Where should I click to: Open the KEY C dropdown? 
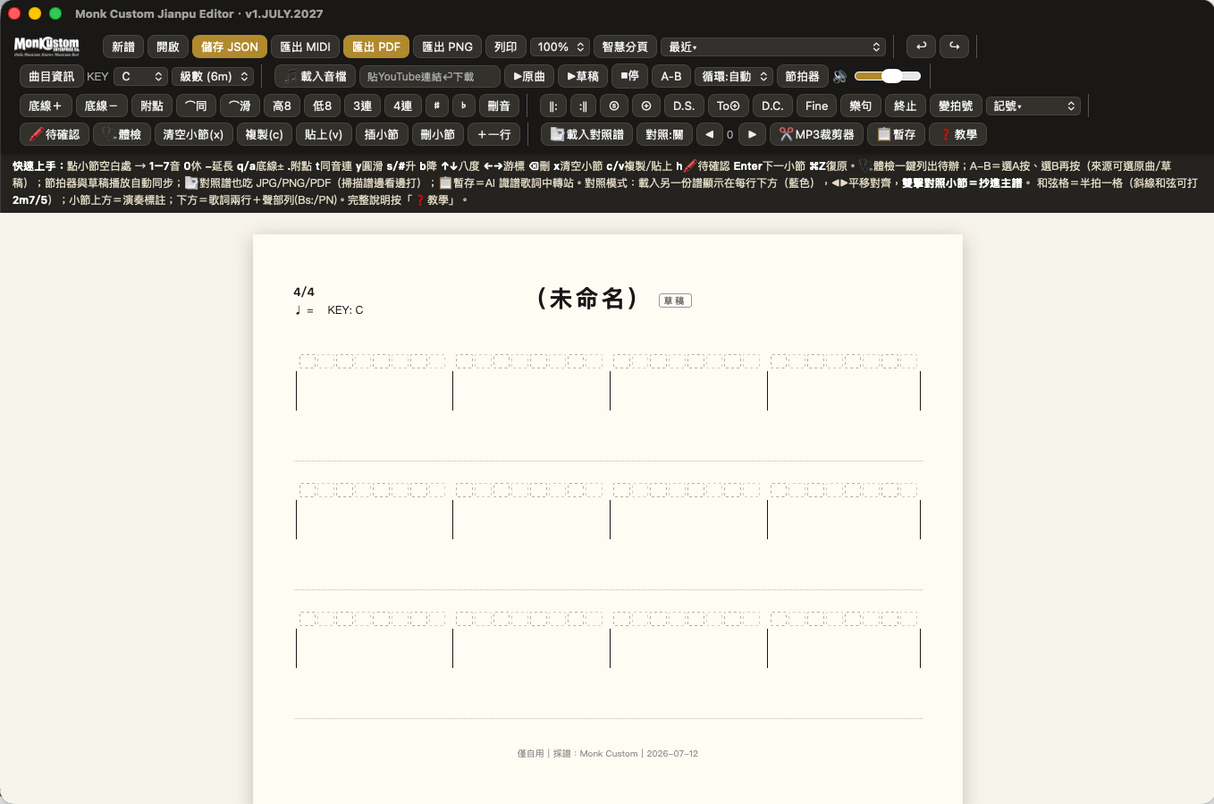140,76
